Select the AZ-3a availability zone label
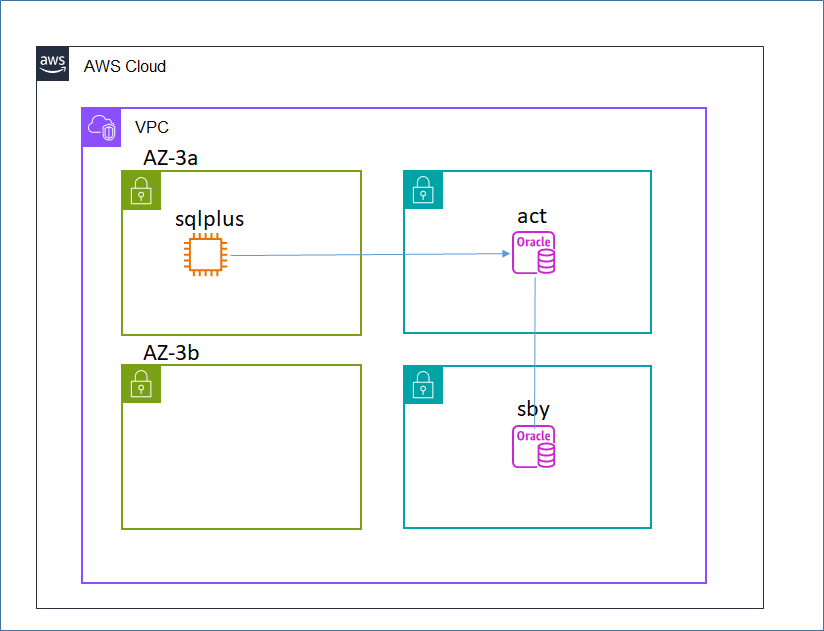The height and width of the screenshot is (631, 824). (171, 157)
